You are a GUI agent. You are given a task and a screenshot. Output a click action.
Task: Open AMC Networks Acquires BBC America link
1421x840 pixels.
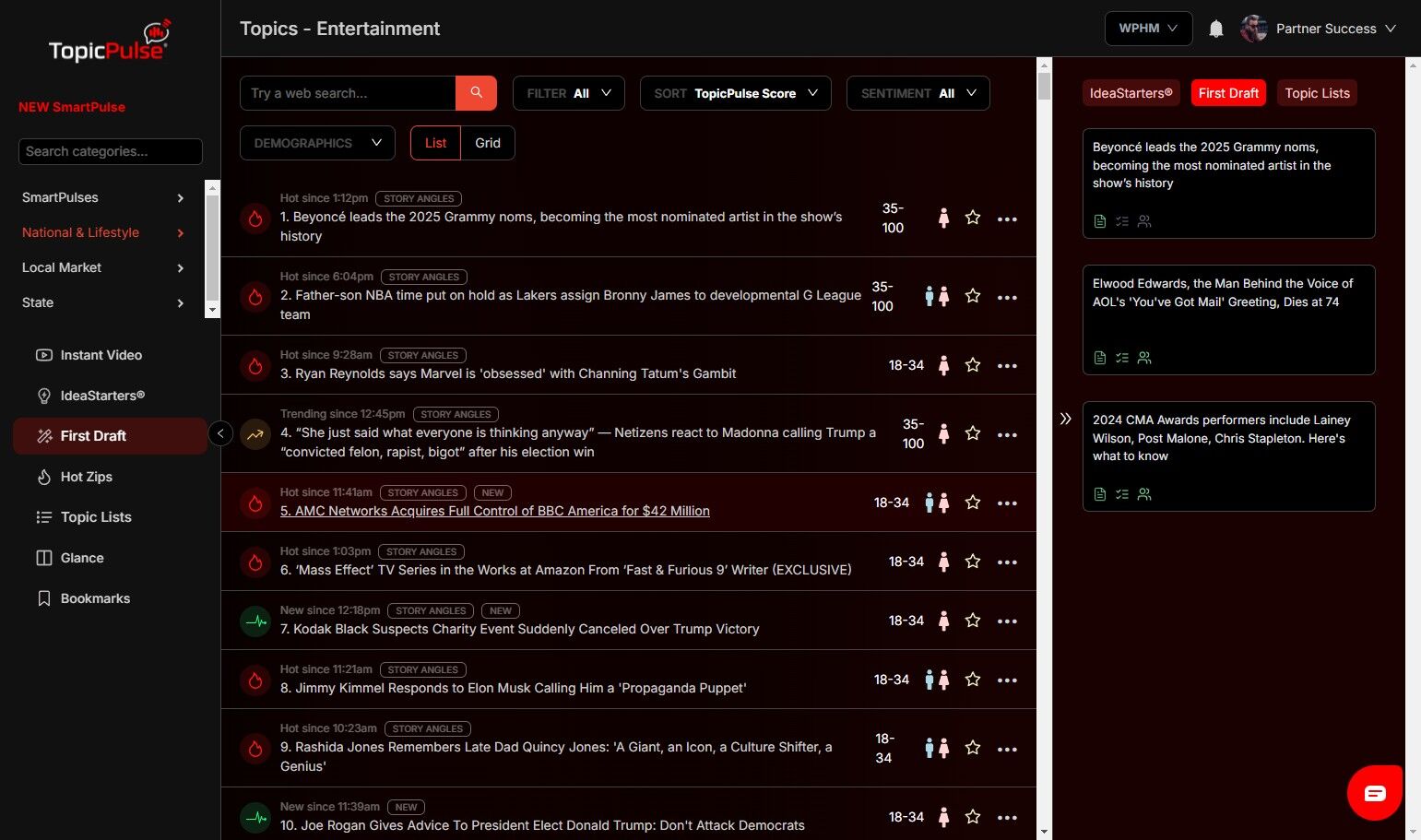point(495,511)
